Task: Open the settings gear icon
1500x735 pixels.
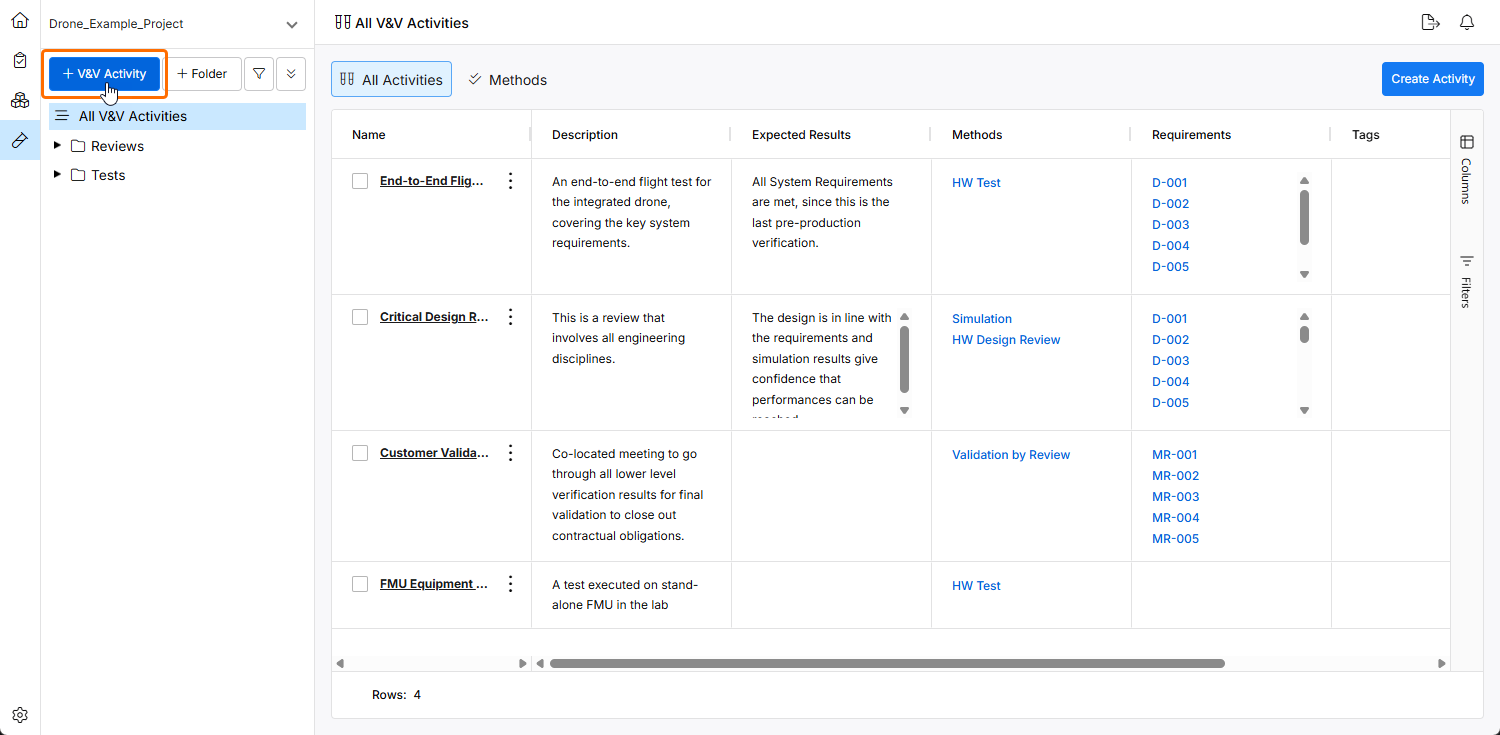Action: pyautogui.click(x=20, y=715)
